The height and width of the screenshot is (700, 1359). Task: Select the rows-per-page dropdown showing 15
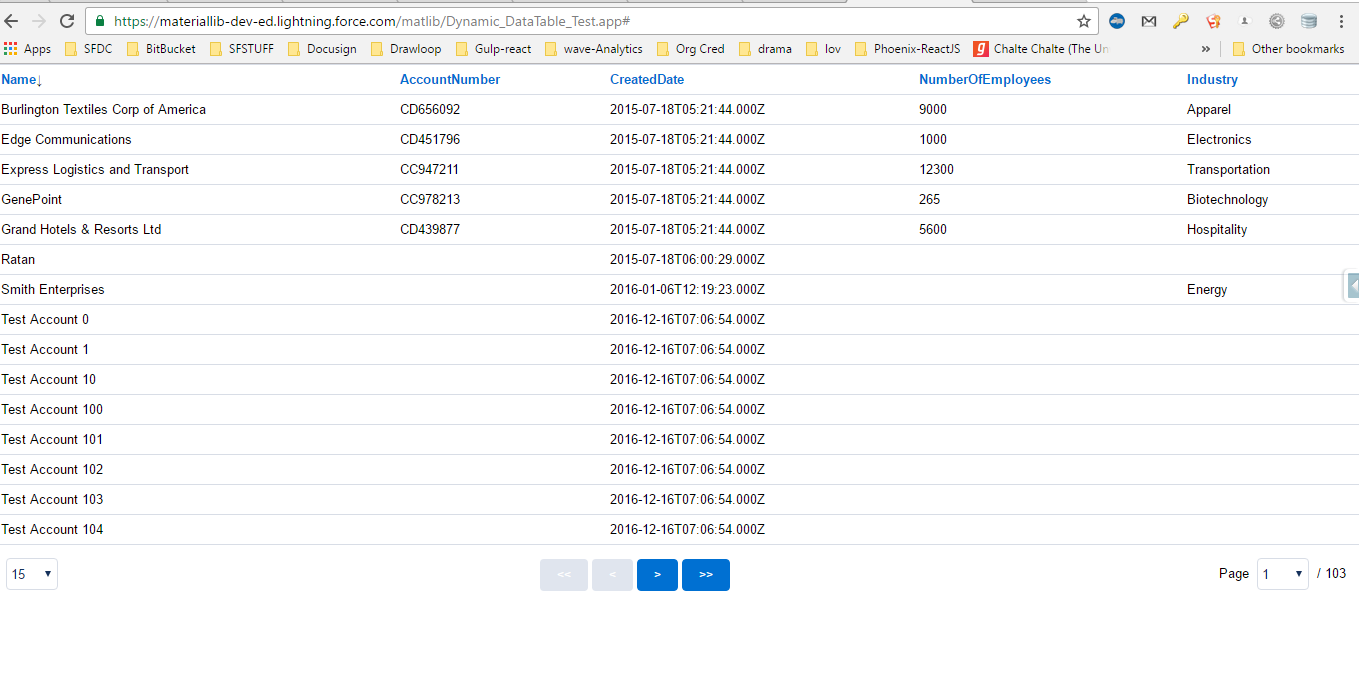(x=32, y=574)
